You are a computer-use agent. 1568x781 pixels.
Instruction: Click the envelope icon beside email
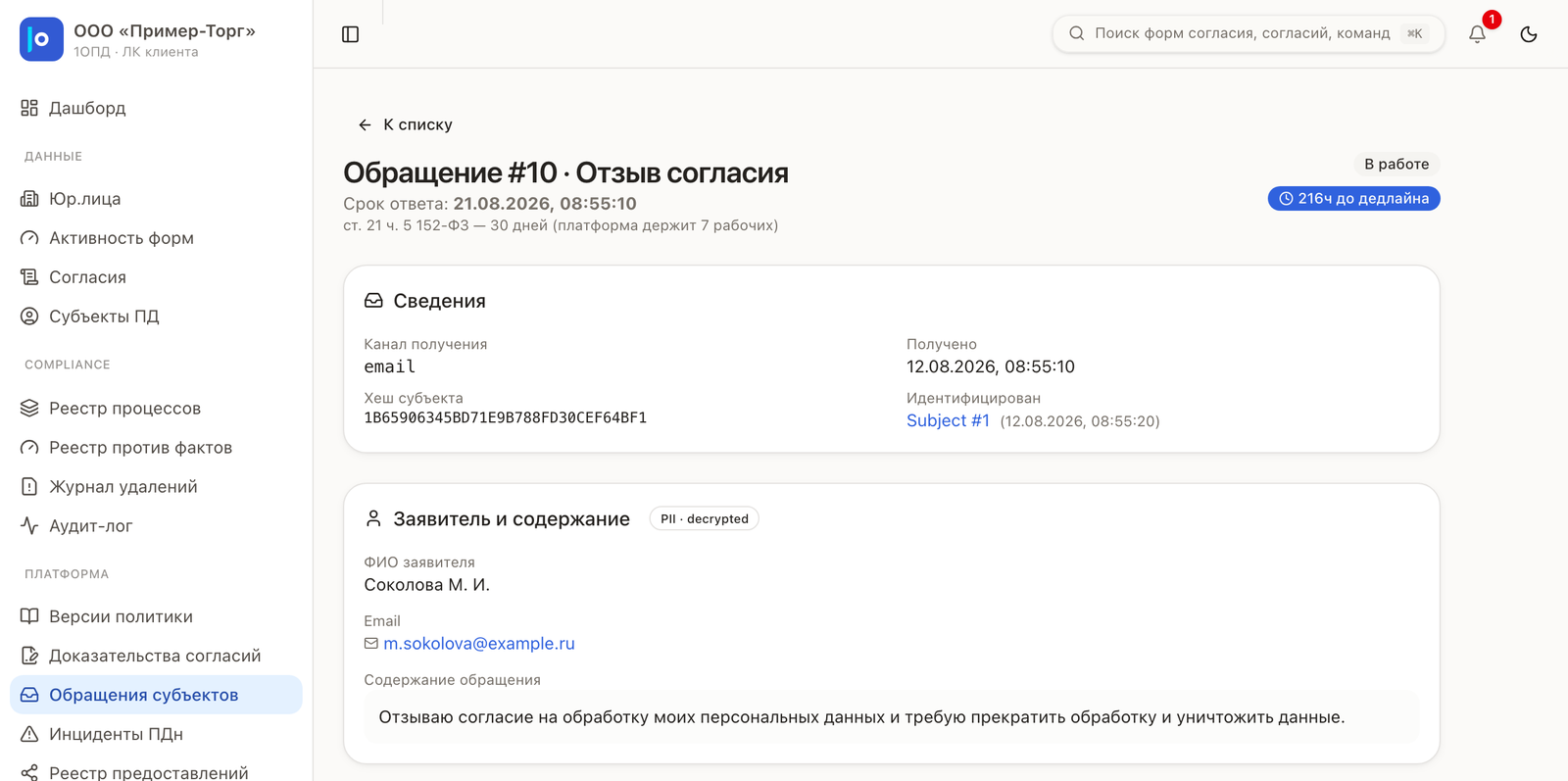pyautogui.click(x=370, y=644)
